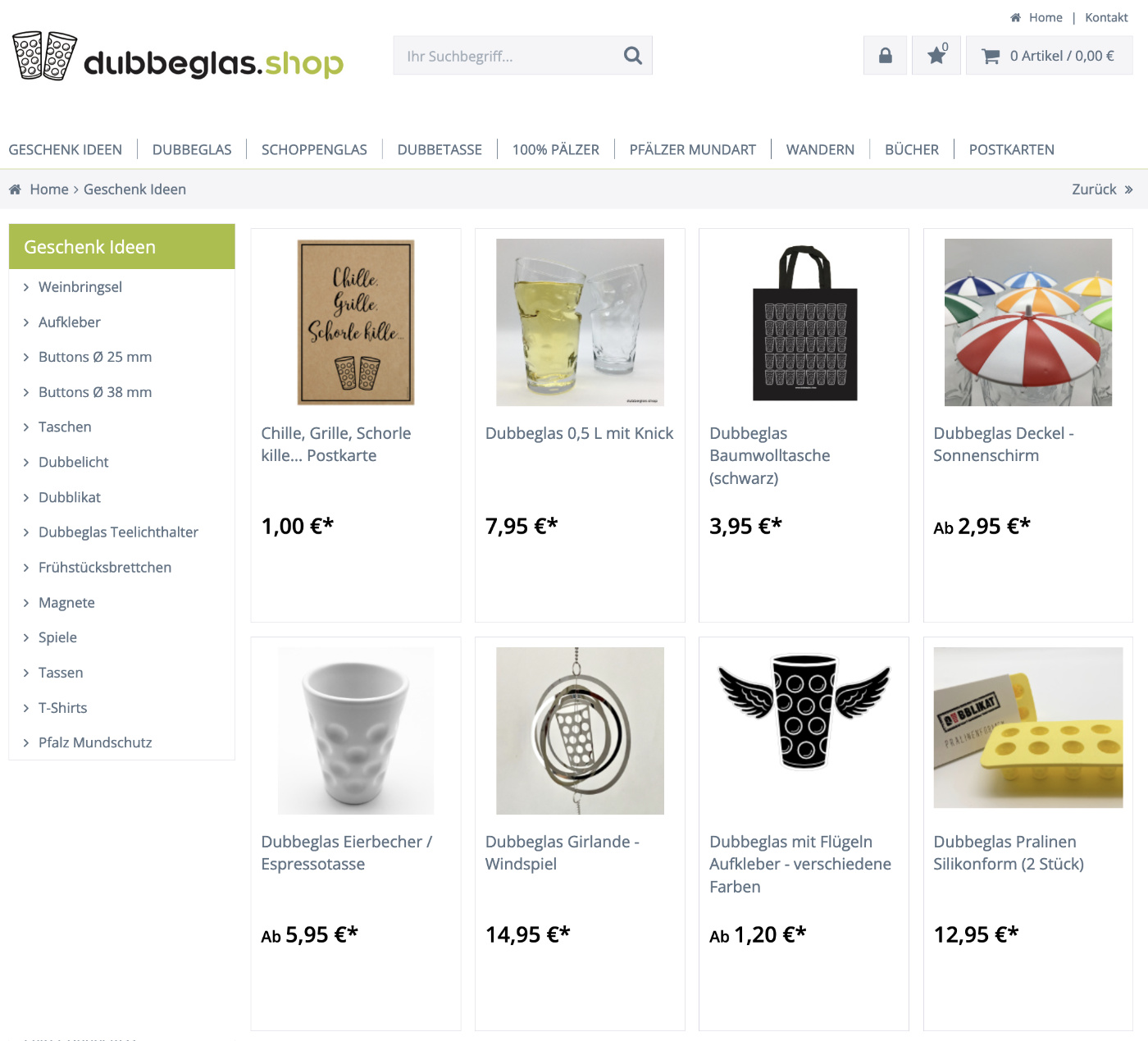Image resolution: width=1148 pixels, height=1041 pixels.
Task: Click the Zurück double arrow
Action: click(x=1128, y=189)
